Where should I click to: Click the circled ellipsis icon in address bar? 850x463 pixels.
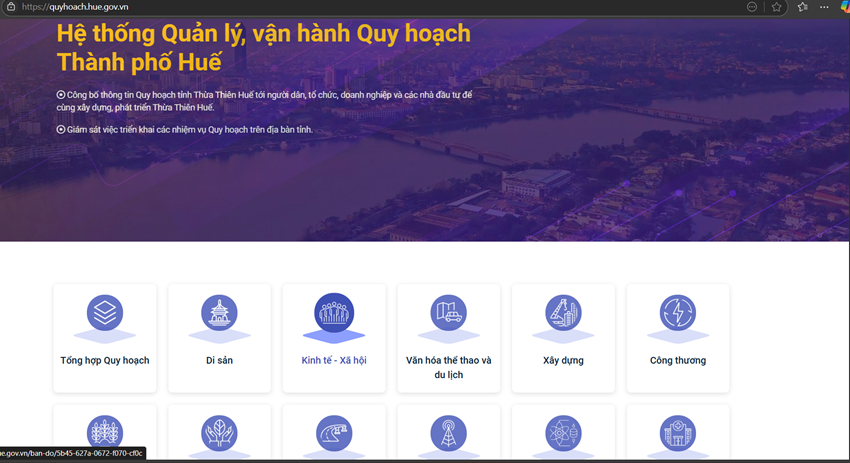(752, 7)
